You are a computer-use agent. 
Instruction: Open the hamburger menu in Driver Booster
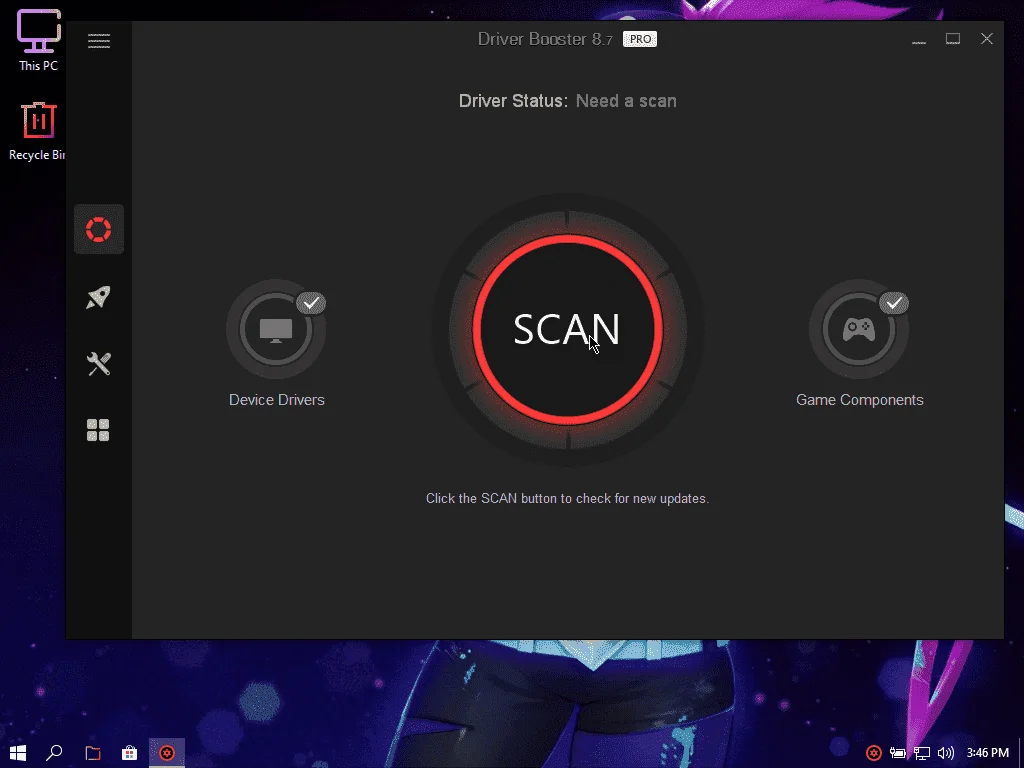coord(99,40)
